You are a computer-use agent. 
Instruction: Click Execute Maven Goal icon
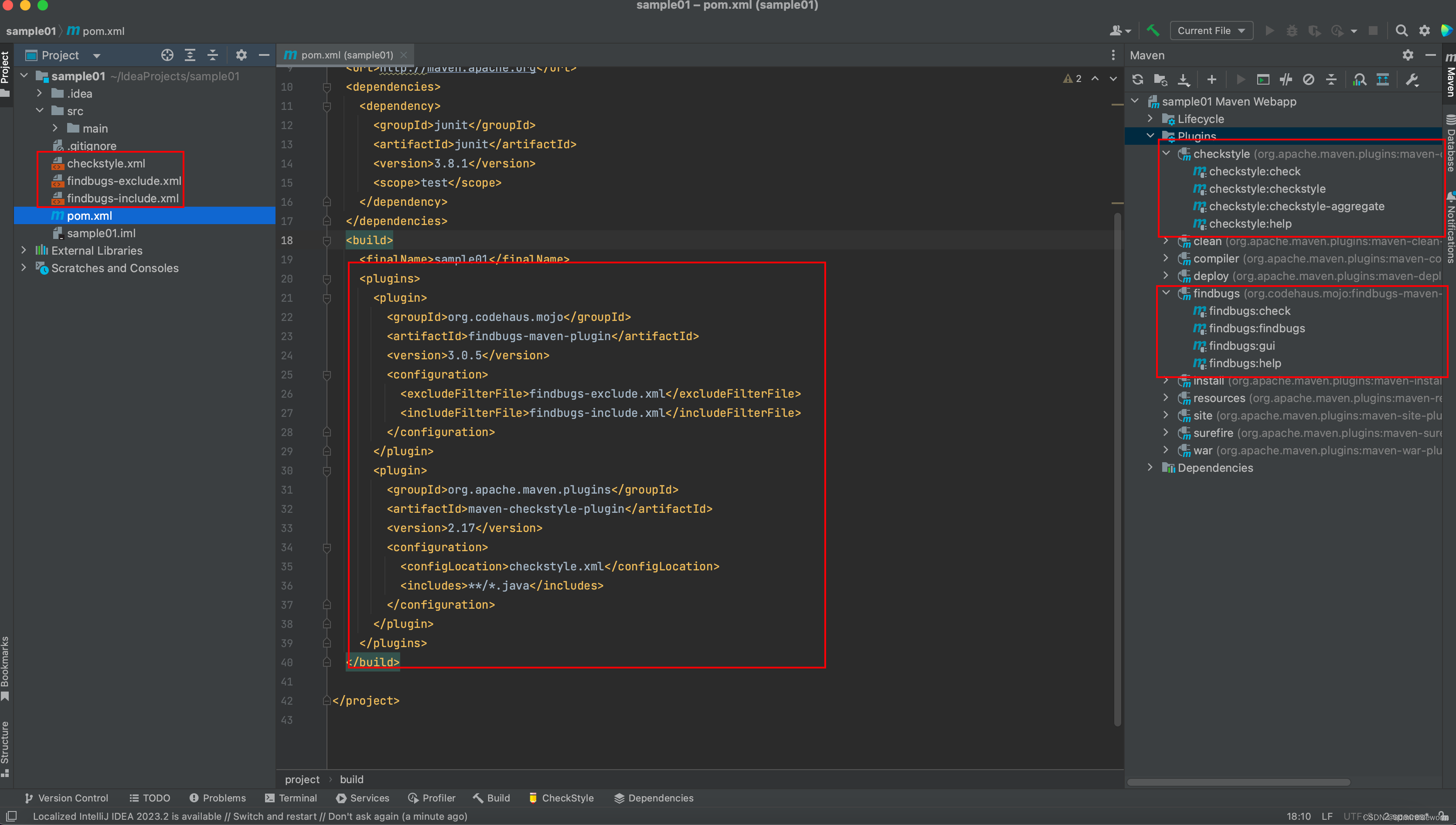click(x=1263, y=79)
